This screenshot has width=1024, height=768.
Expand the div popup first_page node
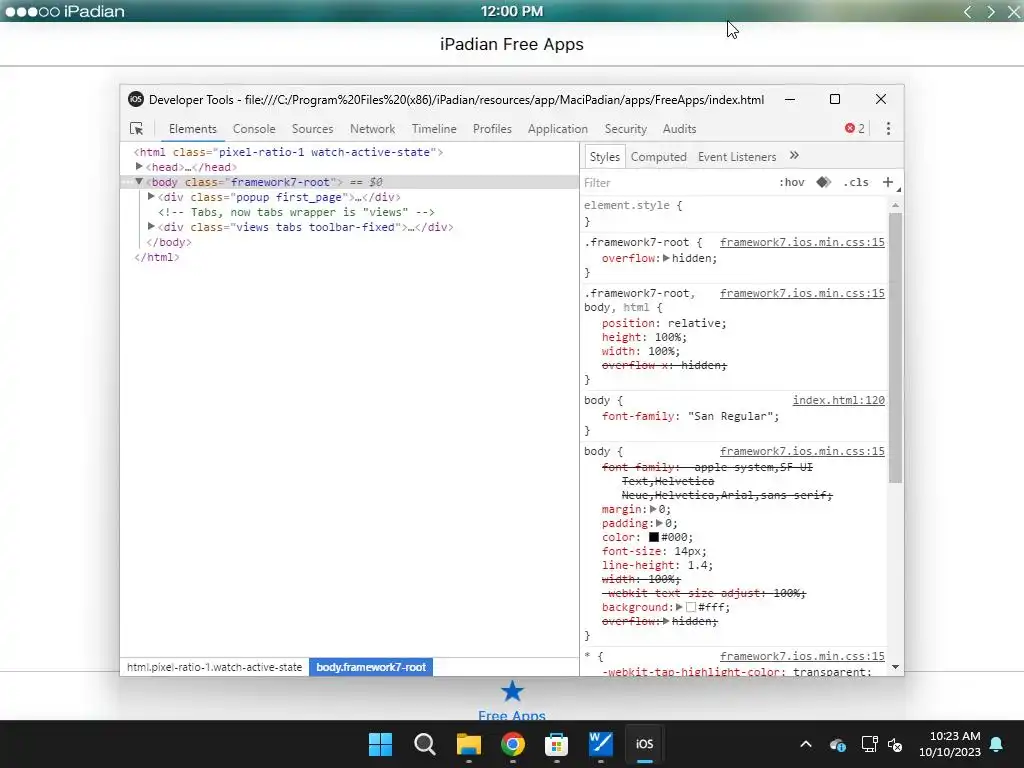151,197
